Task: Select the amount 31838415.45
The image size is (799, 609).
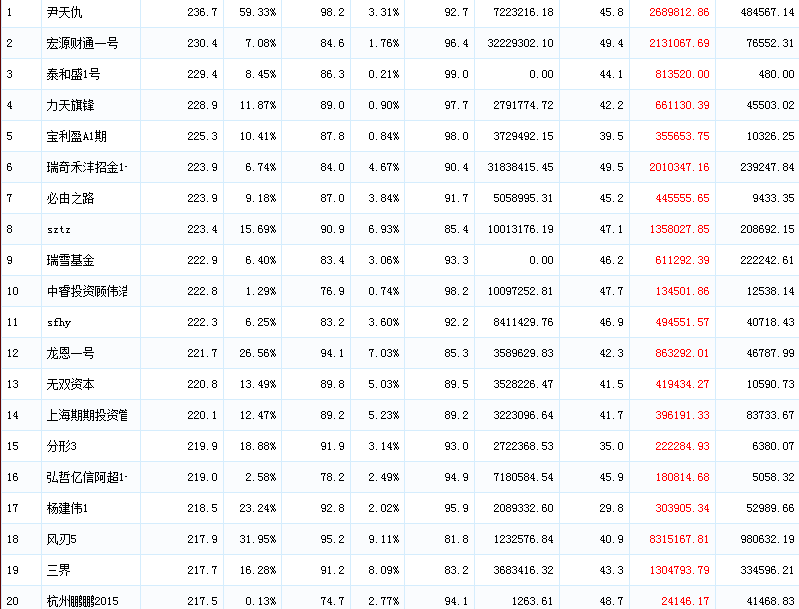Action: 520,167
